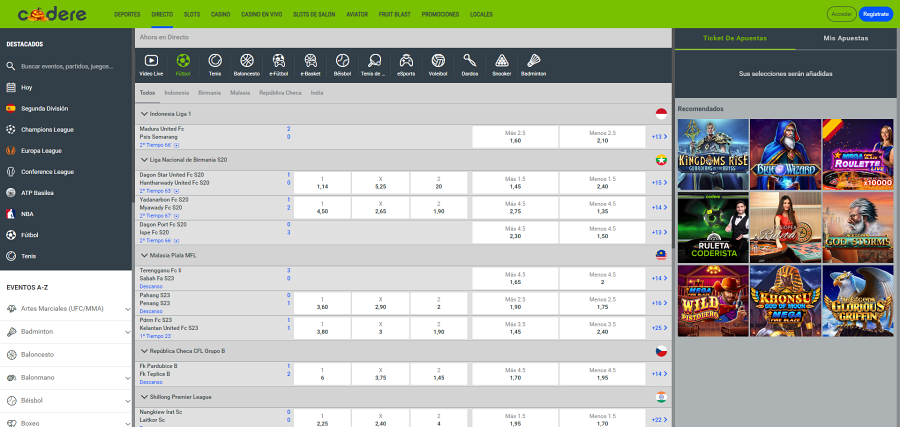This screenshot has height=427, width=900.
Task: Select the e-Fútbol sport icon
Action: coord(278,65)
